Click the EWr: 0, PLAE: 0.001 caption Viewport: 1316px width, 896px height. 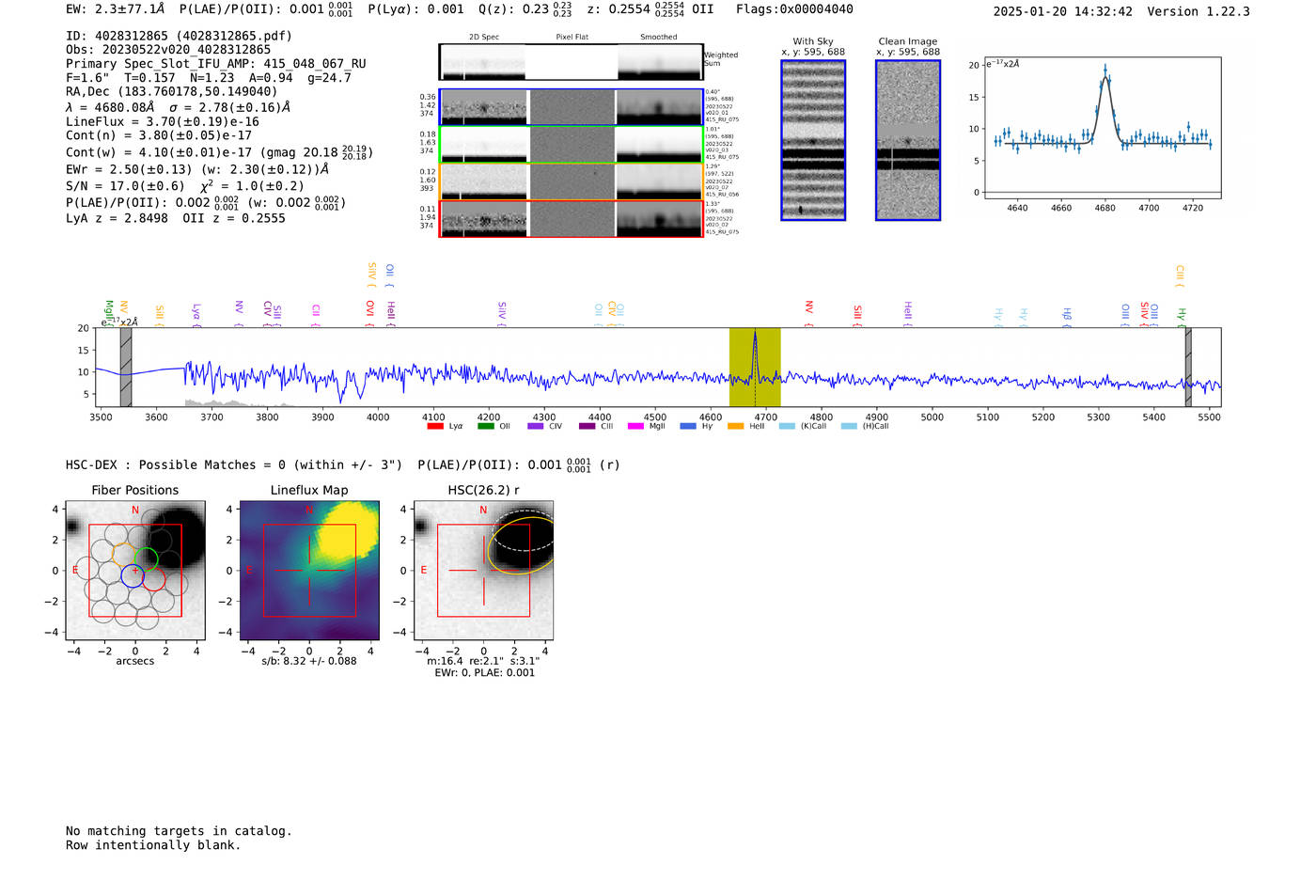[x=484, y=672]
